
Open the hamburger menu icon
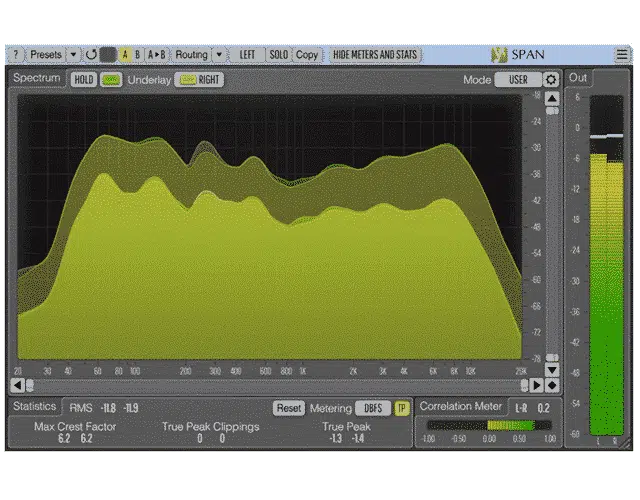pyautogui.click(x=622, y=55)
